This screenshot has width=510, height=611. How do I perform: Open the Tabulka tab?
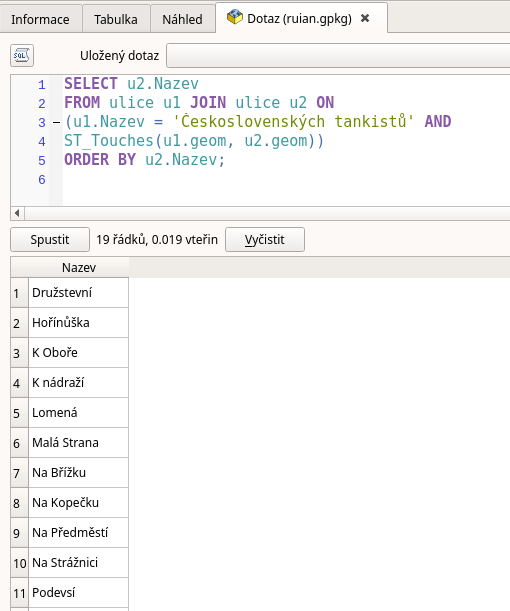(x=116, y=19)
